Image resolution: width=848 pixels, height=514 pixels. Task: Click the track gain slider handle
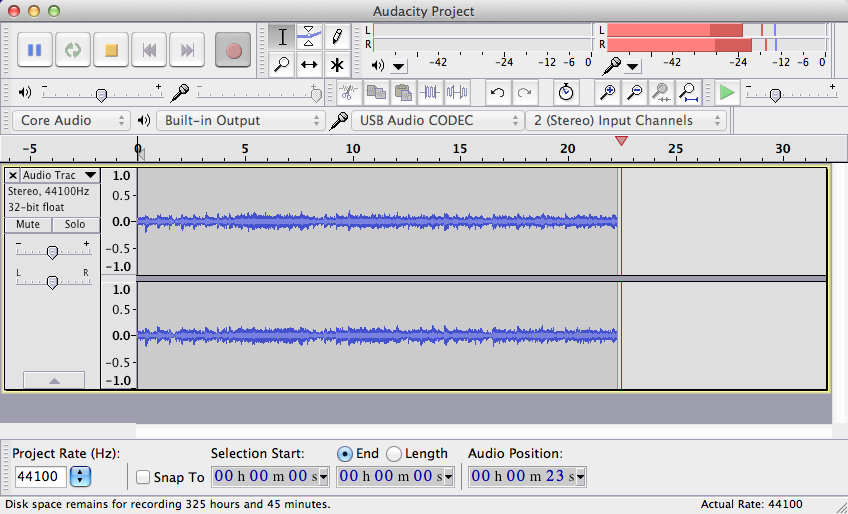click(52, 252)
